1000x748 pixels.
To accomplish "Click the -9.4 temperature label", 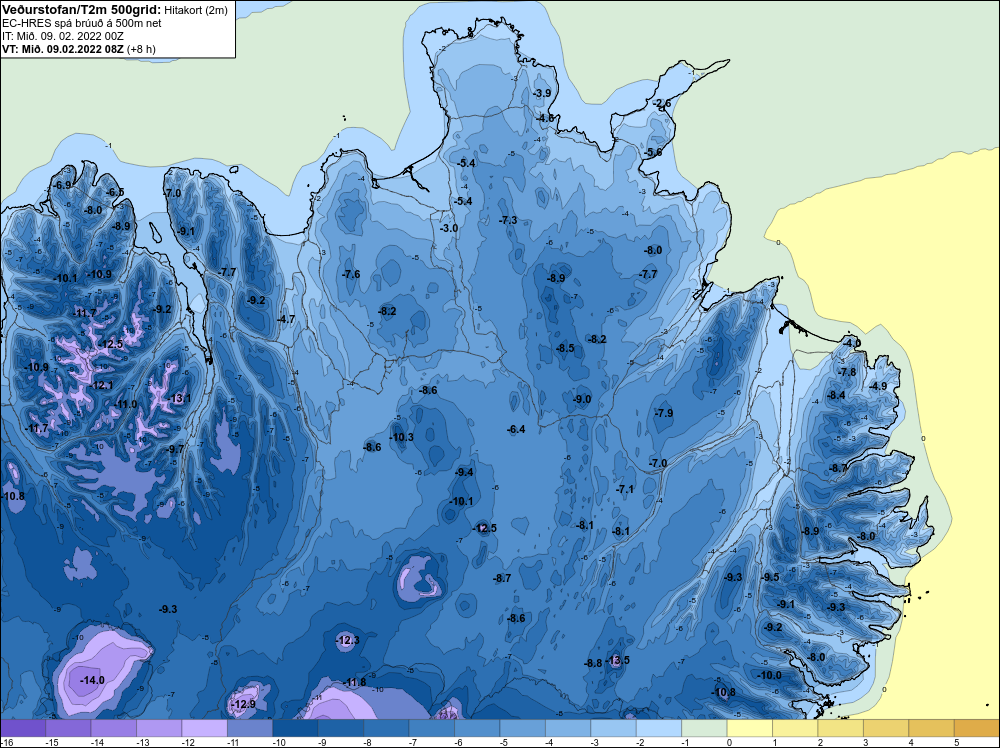I will click(464, 472).
